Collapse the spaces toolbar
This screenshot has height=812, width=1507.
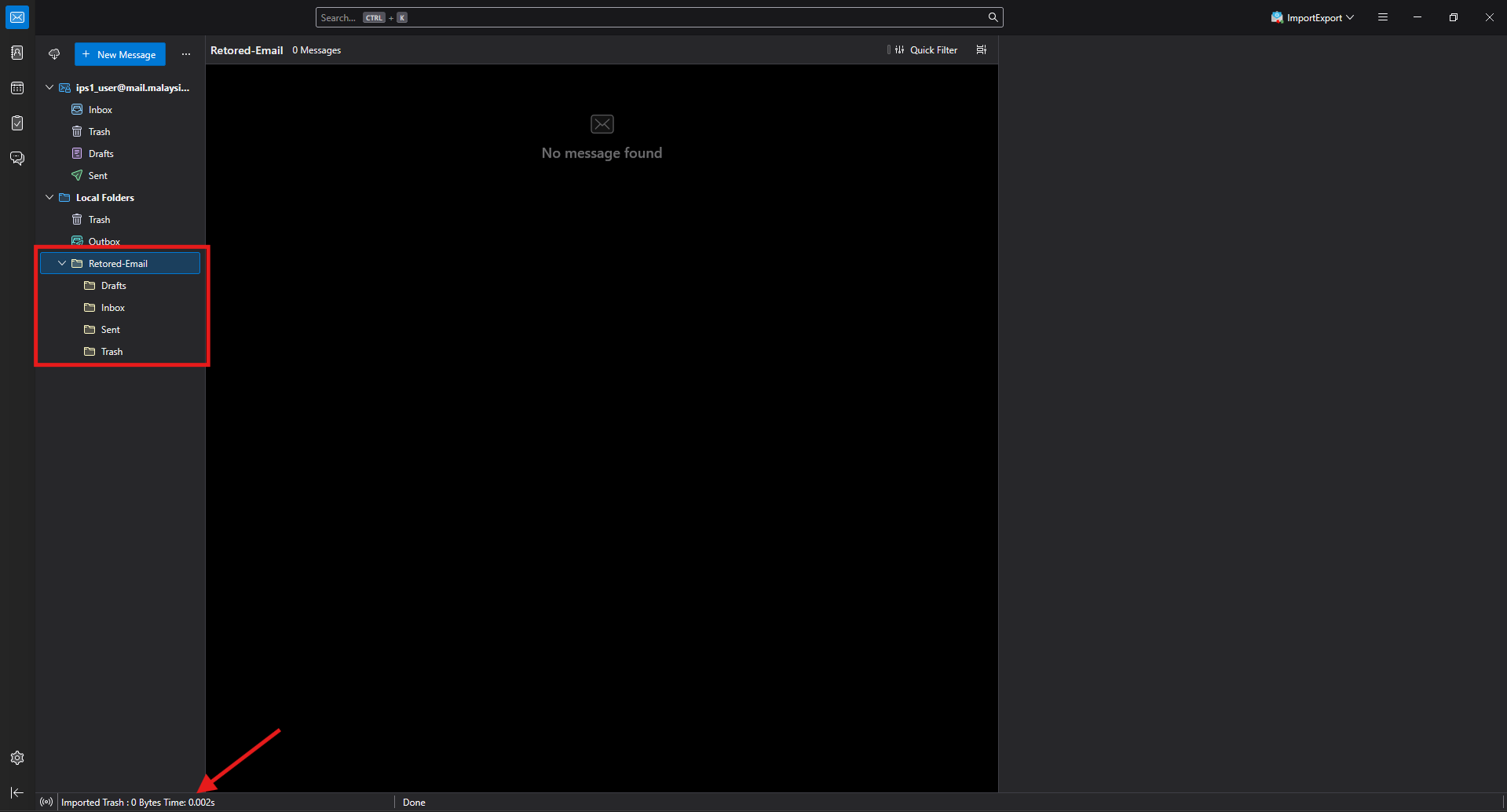tap(17, 793)
